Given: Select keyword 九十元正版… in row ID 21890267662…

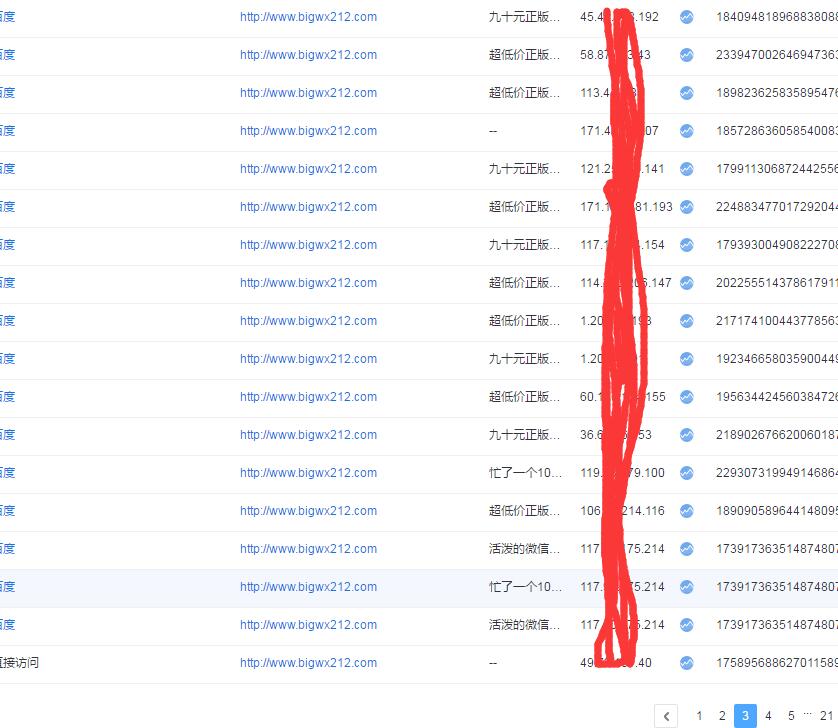Looking at the screenshot, I should click(x=524, y=435).
